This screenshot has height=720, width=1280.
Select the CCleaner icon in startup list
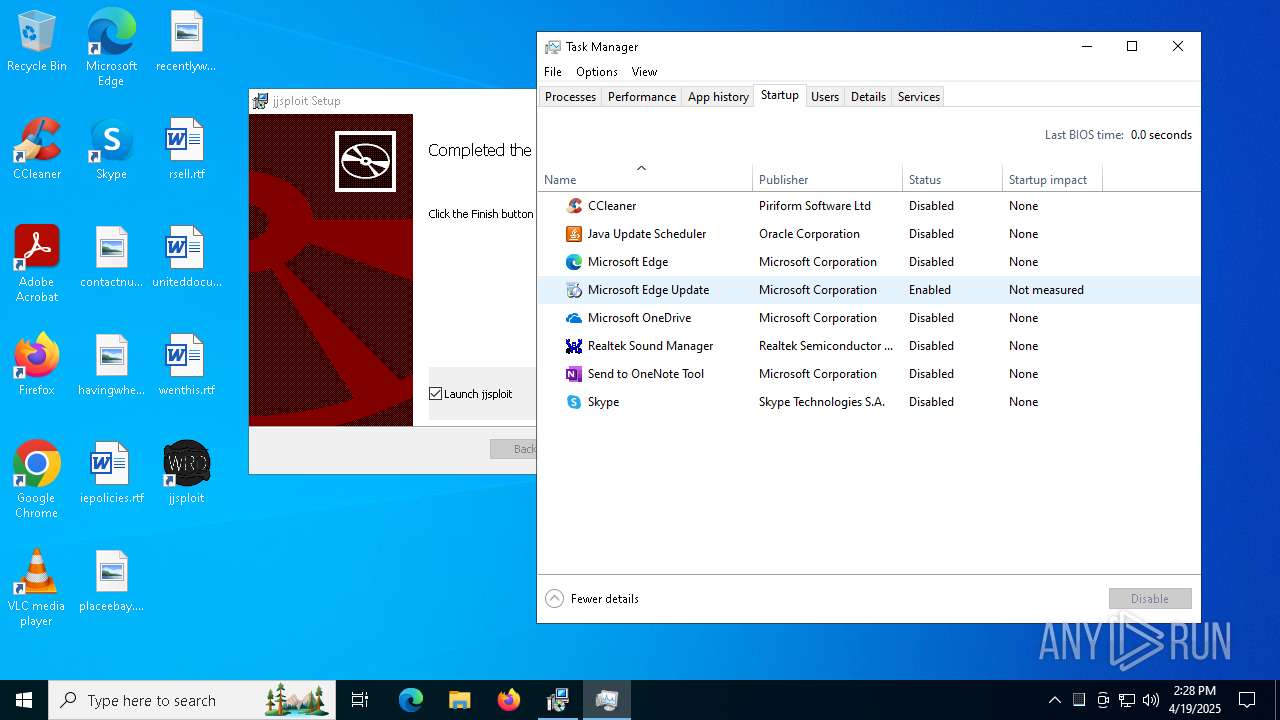[574, 206]
